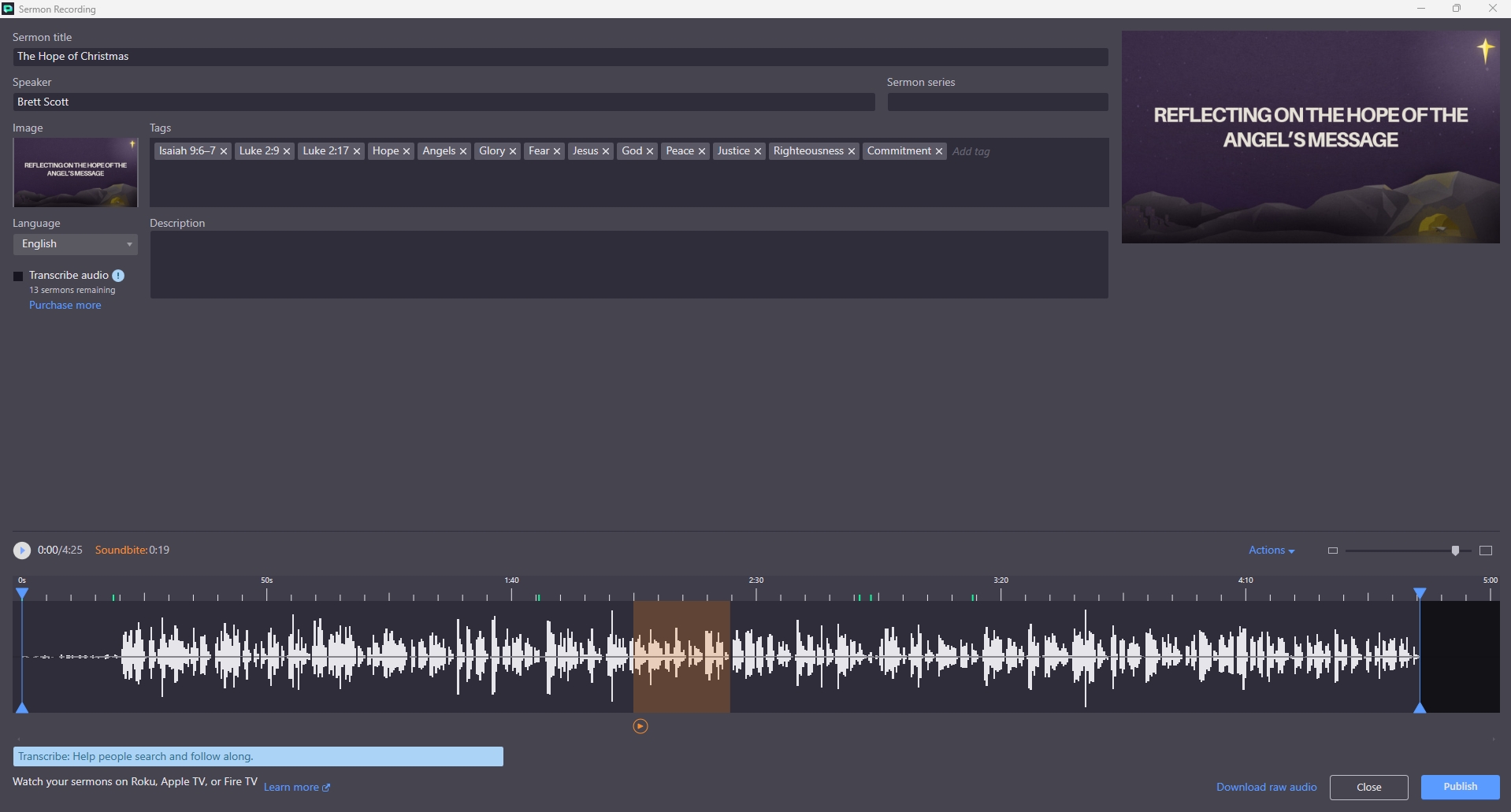Open the Purchase more link

pyautogui.click(x=65, y=306)
